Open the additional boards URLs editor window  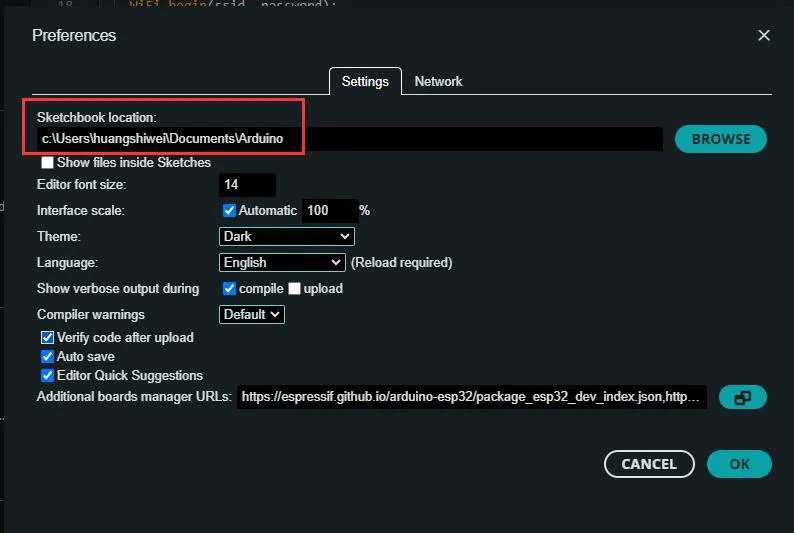click(743, 397)
